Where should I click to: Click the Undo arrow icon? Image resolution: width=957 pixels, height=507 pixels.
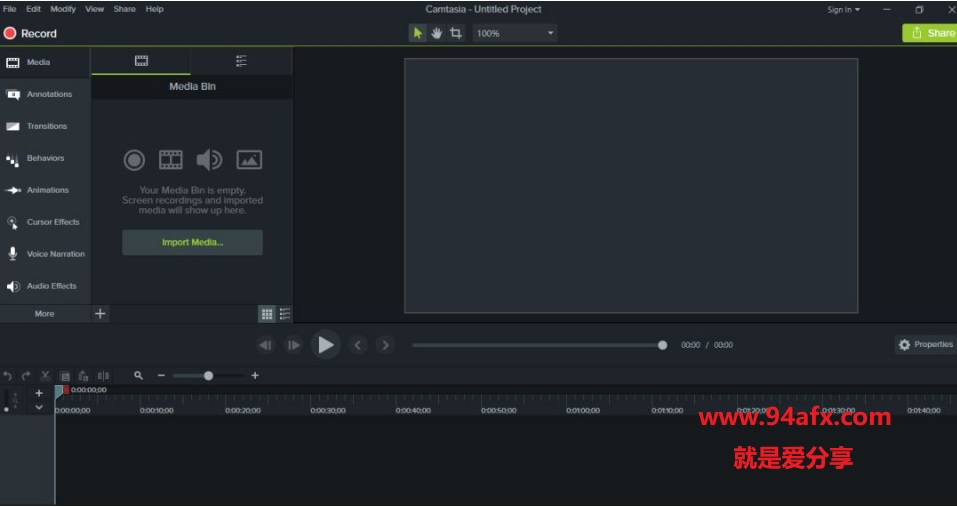pyautogui.click(x=7, y=376)
